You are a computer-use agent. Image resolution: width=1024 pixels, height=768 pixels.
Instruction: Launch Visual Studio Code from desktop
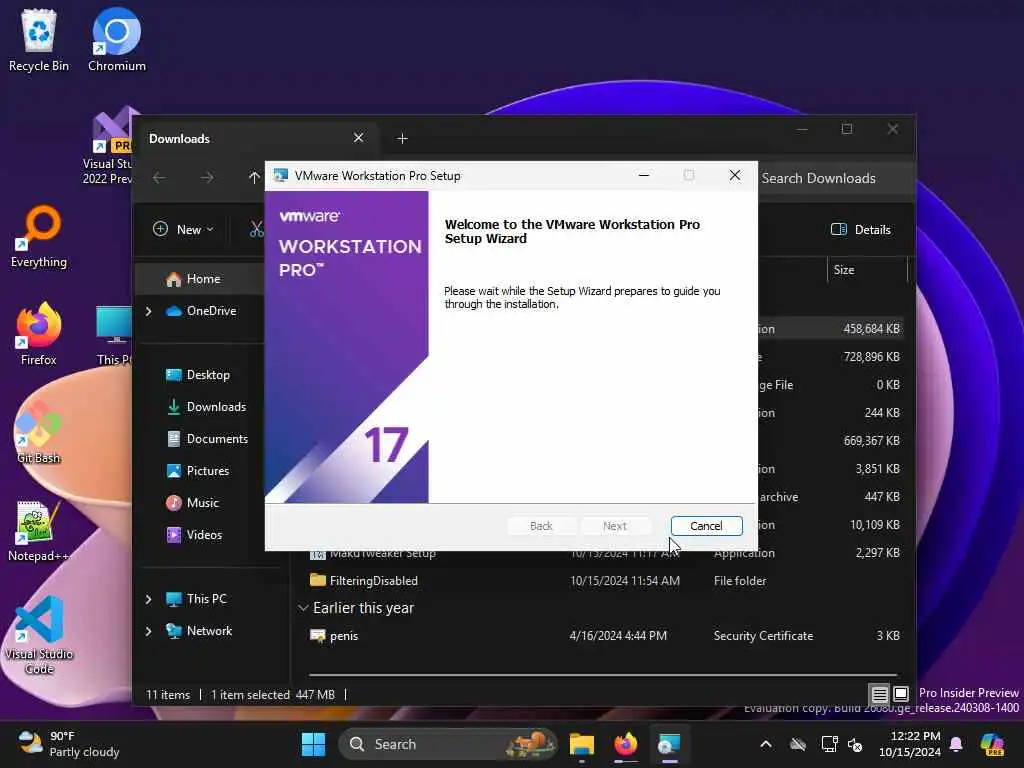(39, 635)
